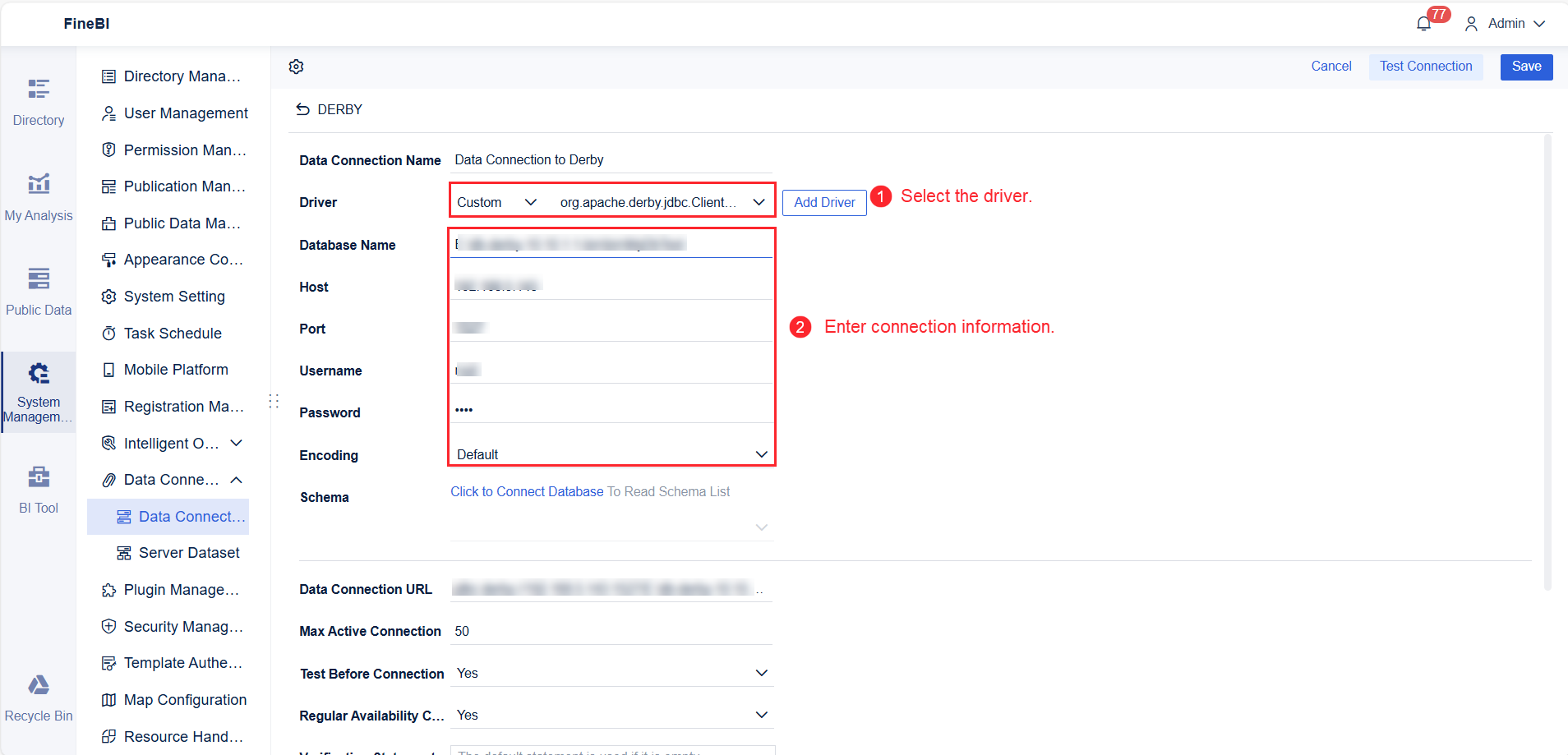The height and width of the screenshot is (755, 1568).
Task: Click the Max Active Connection field
Action: 611,631
